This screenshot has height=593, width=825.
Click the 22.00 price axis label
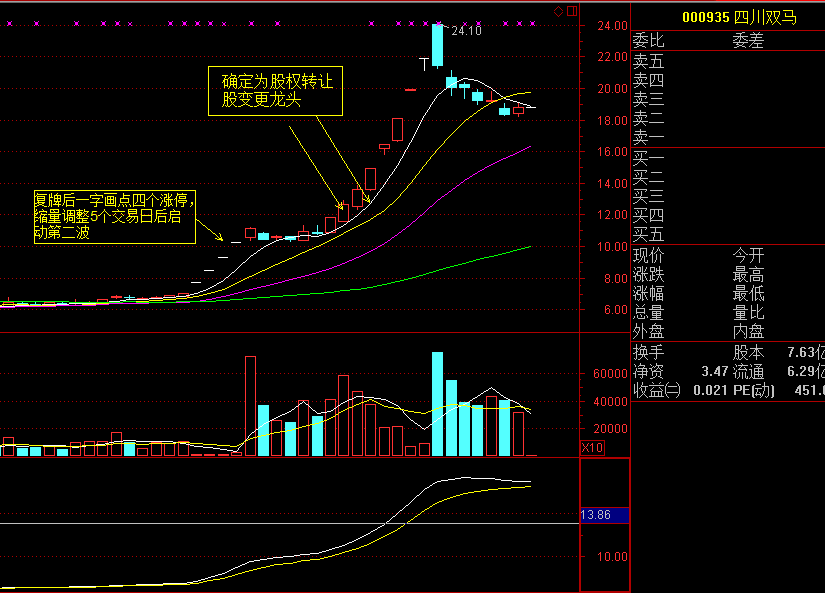point(612,57)
